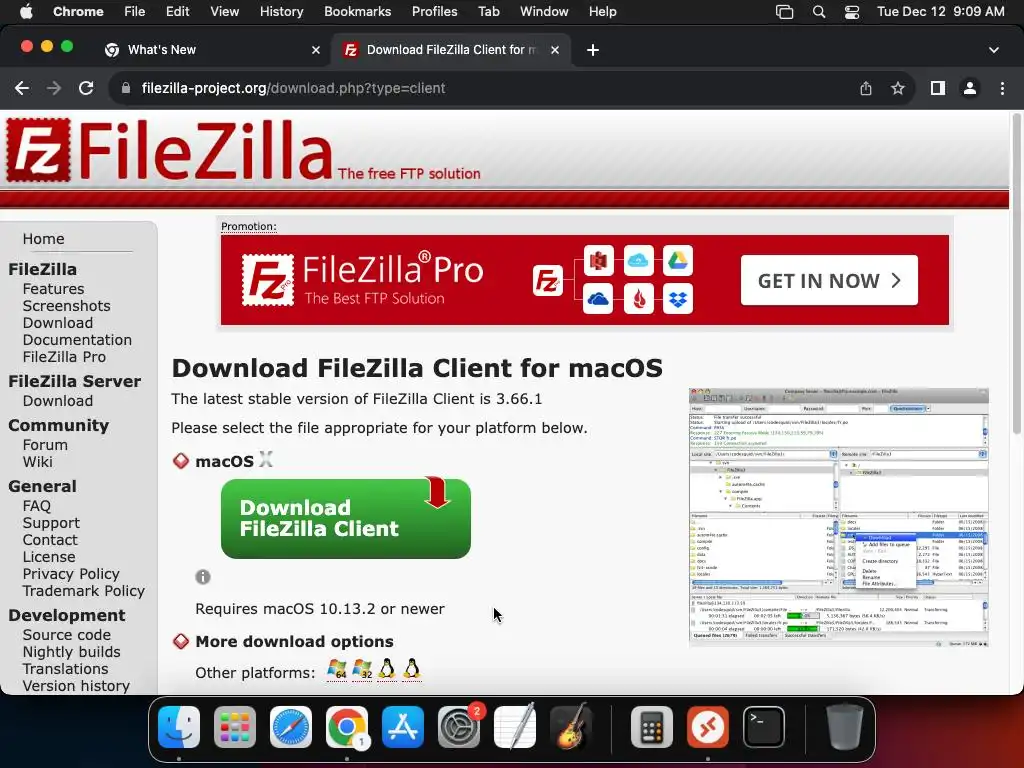
Task: Open Safari from the Dock
Action: point(291,727)
